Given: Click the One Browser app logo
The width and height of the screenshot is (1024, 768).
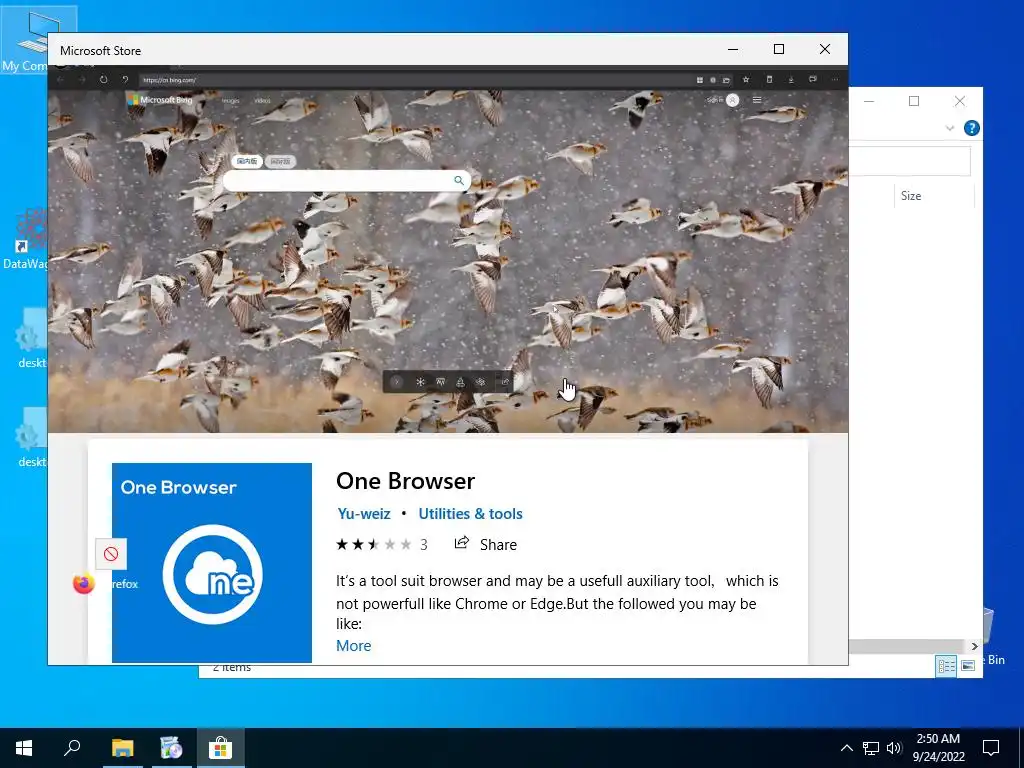Looking at the screenshot, I should click(212, 562).
